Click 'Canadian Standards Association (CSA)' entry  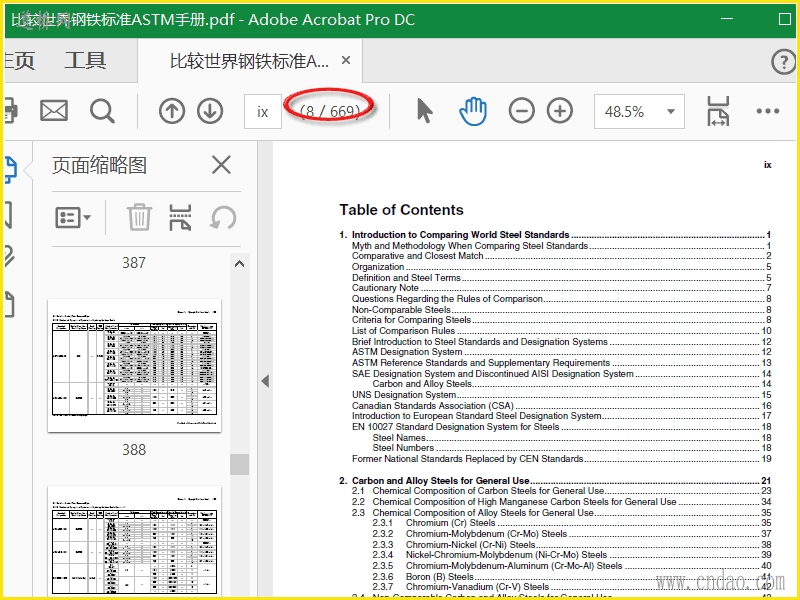click(x=561, y=406)
